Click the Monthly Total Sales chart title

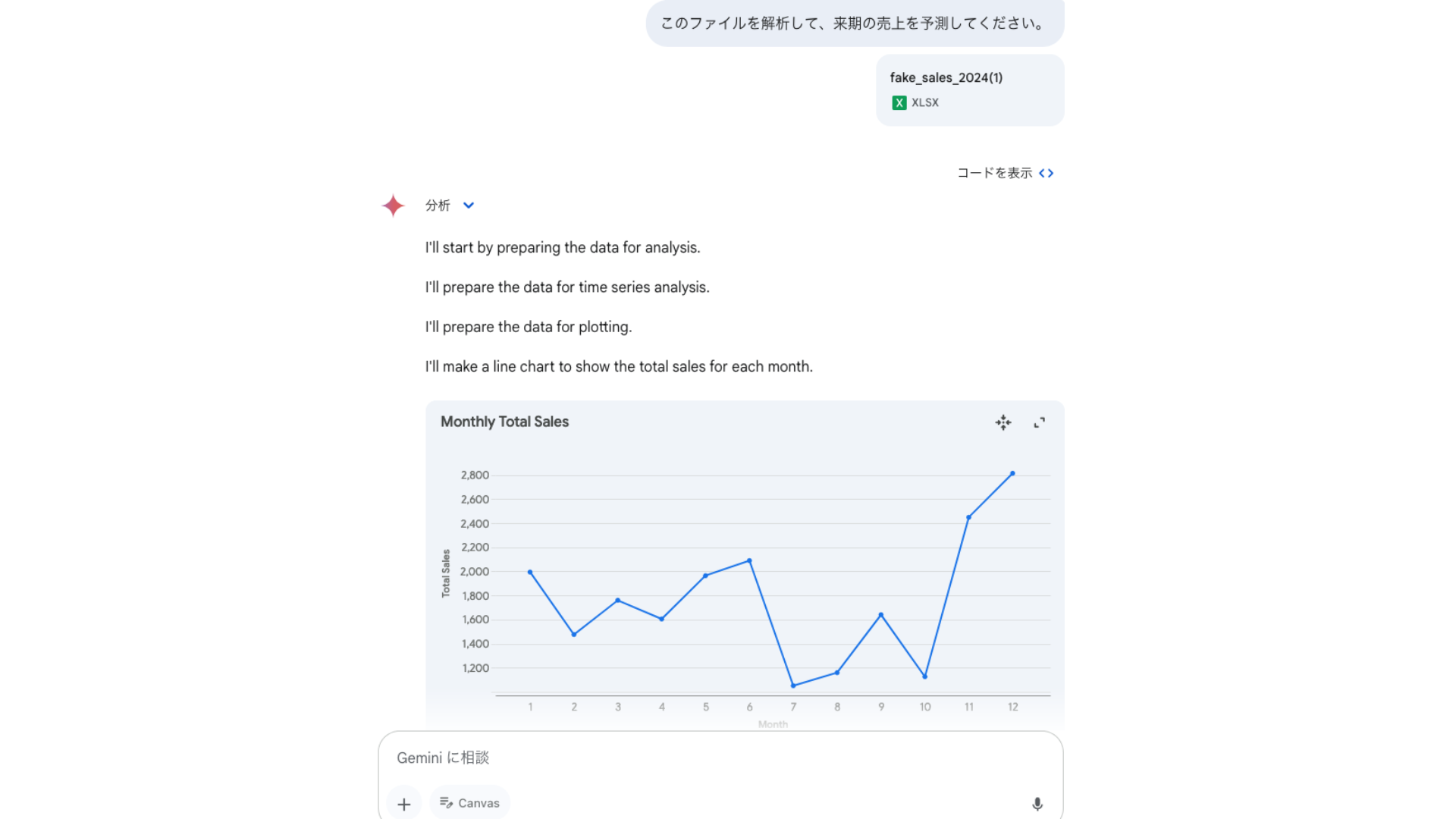click(x=505, y=422)
